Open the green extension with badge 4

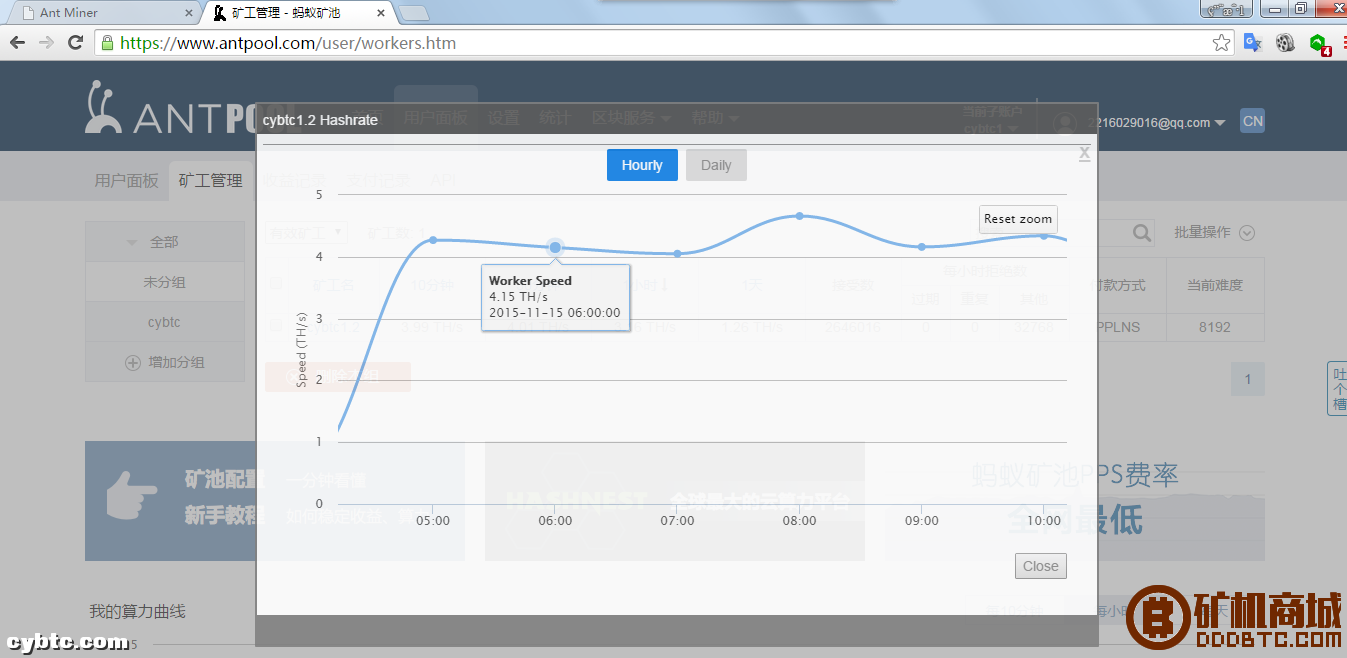point(1319,44)
